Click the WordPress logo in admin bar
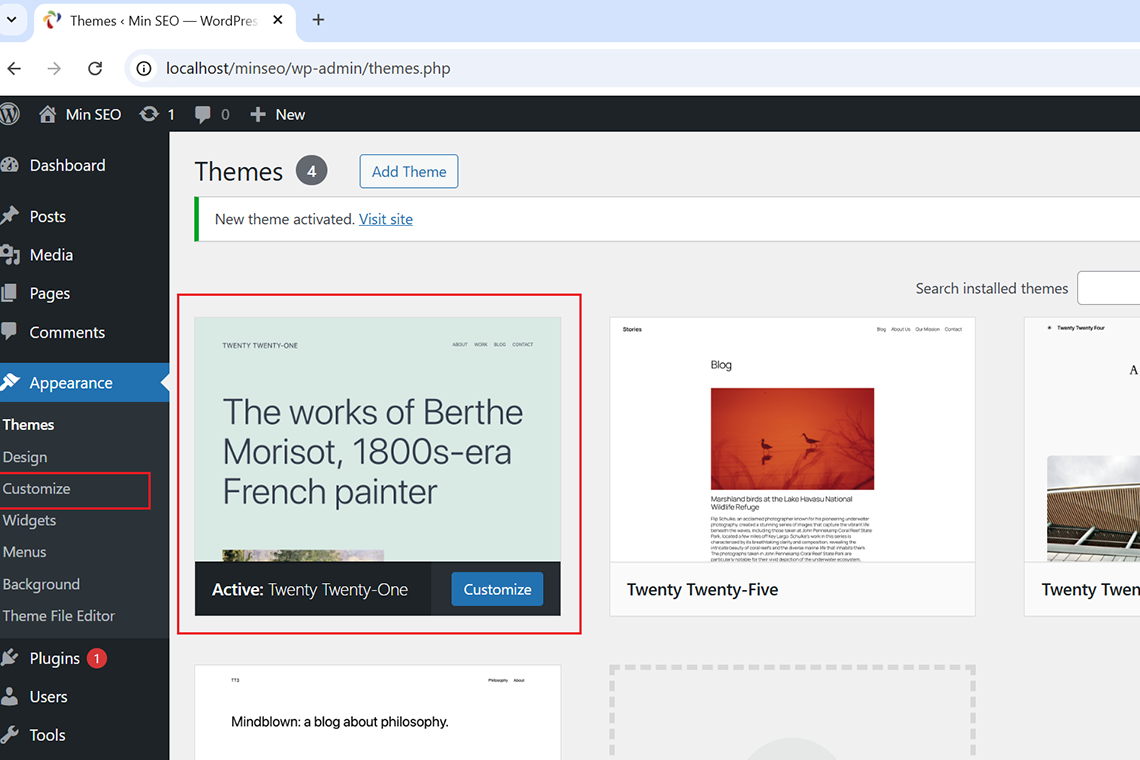Screen dimensions: 1140x760 pos(10,114)
